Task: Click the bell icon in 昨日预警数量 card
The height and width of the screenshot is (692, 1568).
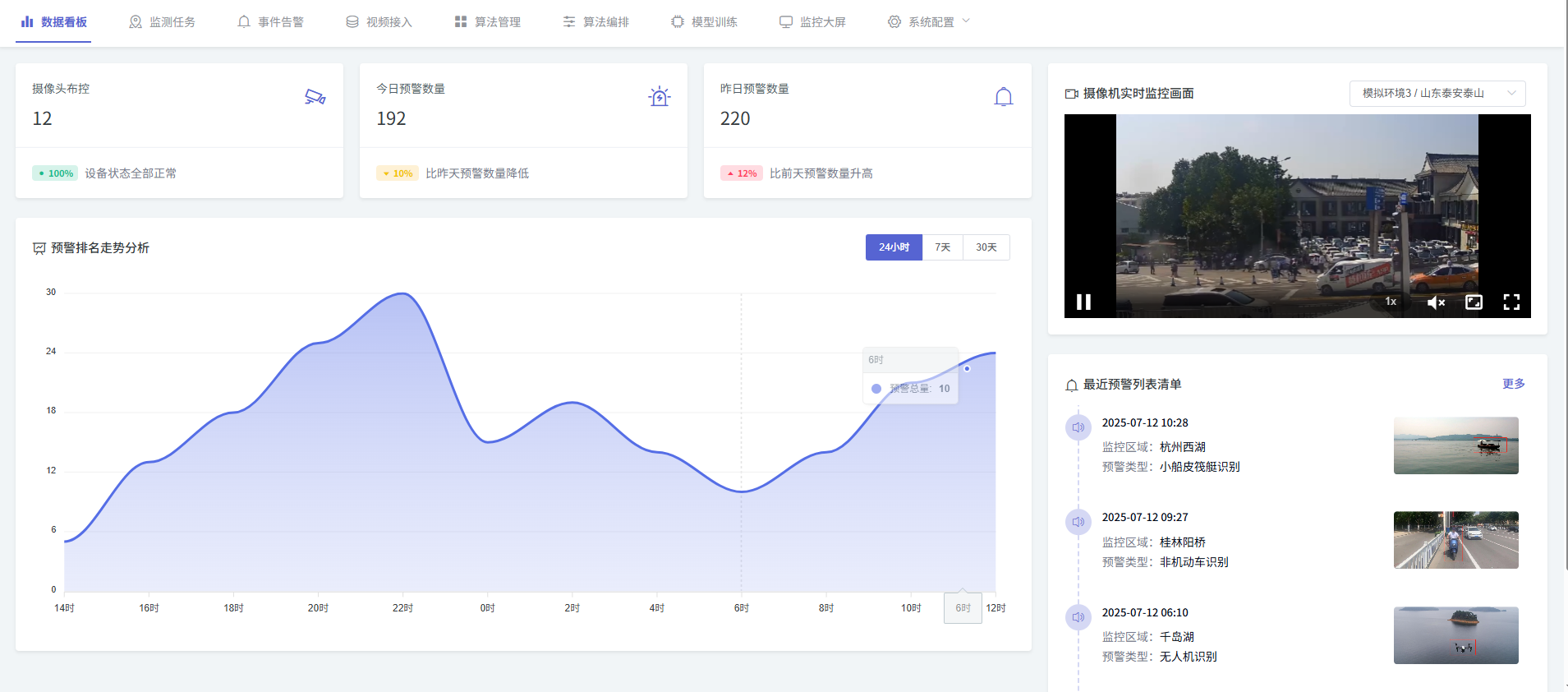Action: coord(1003,97)
